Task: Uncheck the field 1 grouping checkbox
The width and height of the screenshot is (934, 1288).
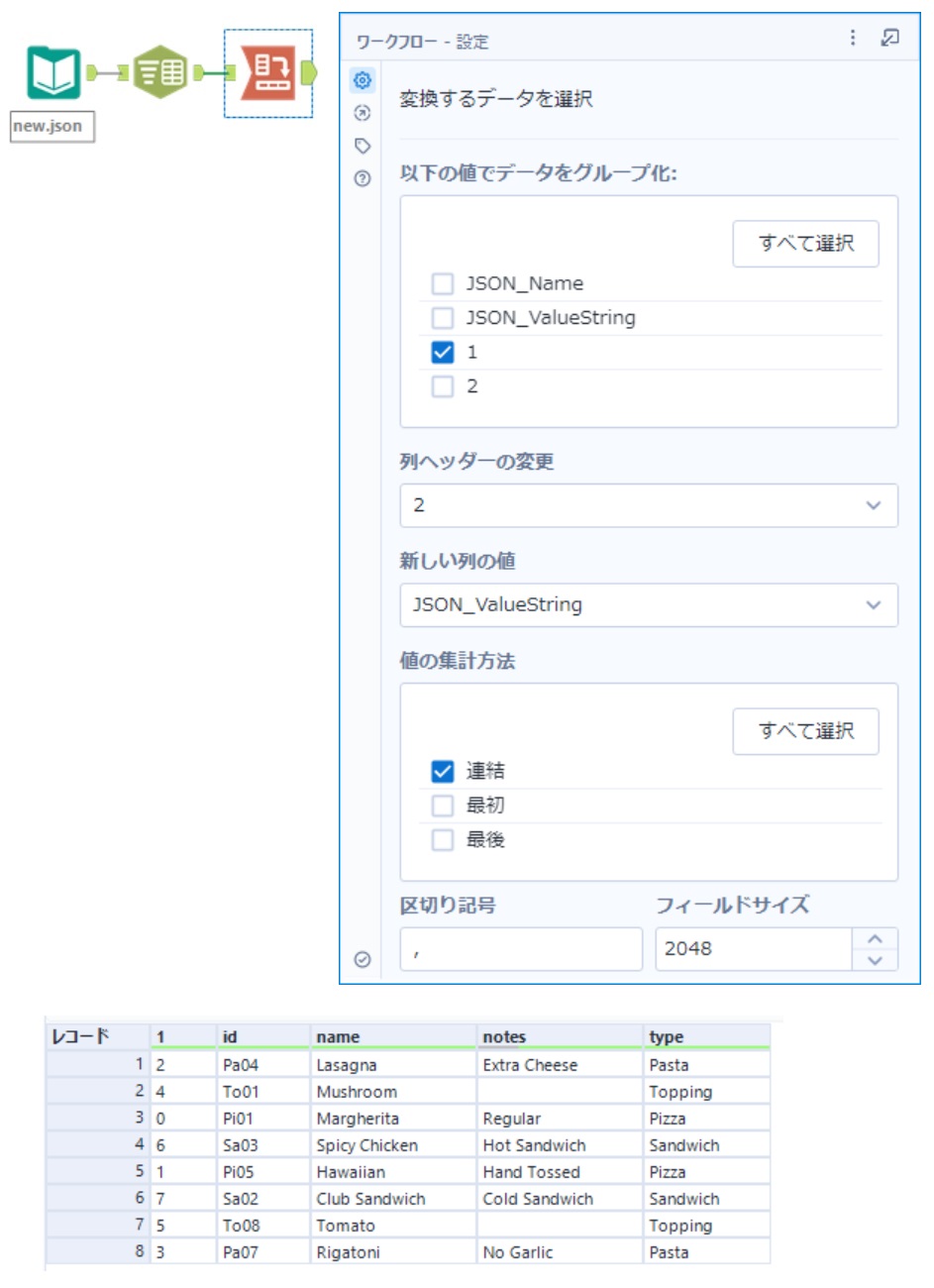Action: click(x=443, y=353)
